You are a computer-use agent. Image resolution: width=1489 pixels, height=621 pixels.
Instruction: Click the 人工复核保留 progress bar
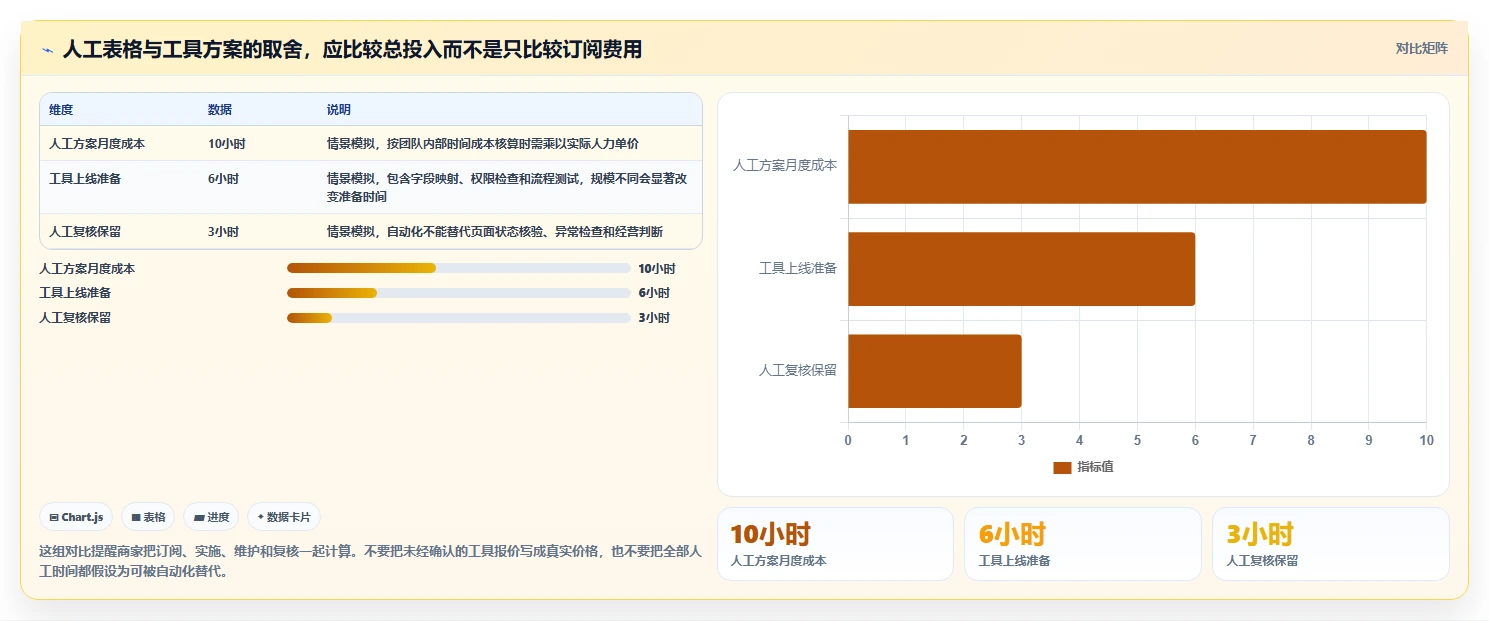pyautogui.click(x=458, y=318)
